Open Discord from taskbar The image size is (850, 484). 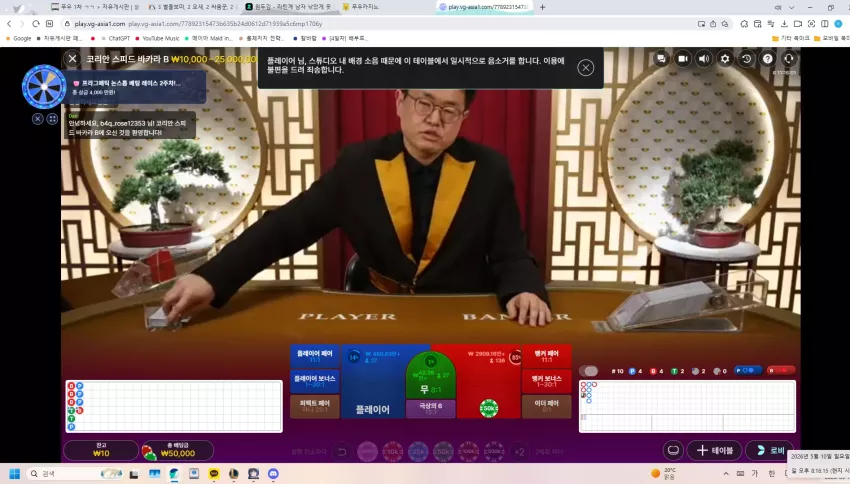pos(273,474)
